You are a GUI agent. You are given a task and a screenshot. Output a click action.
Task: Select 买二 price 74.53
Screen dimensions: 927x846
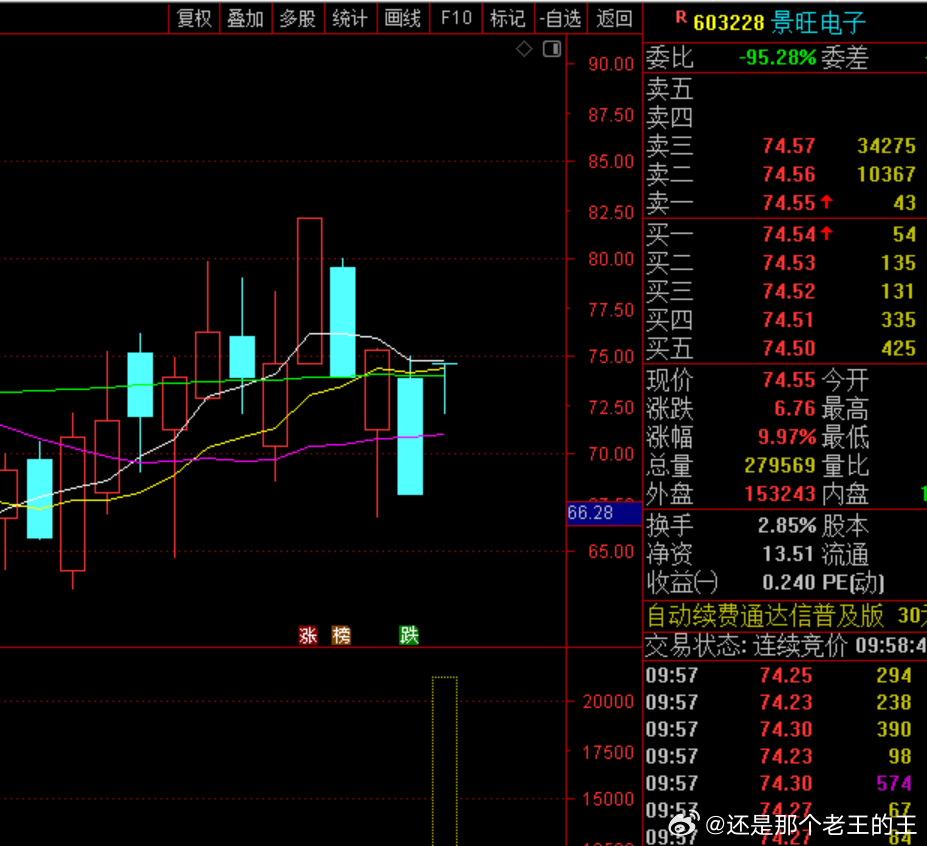(x=789, y=262)
